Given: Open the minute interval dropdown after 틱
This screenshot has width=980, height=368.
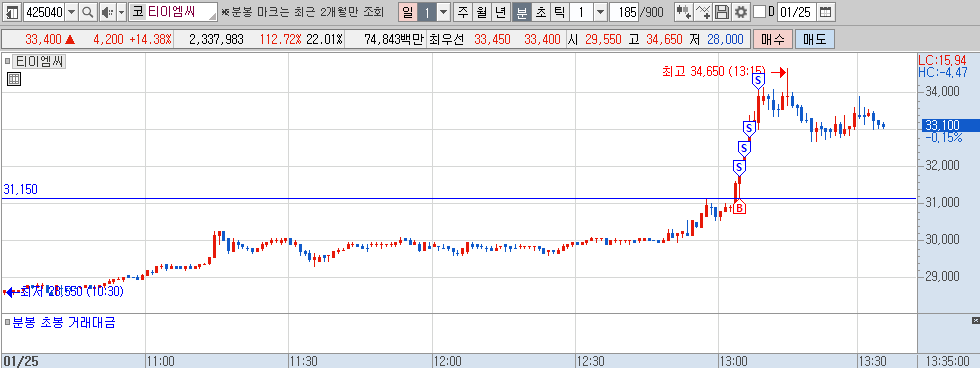Looking at the screenshot, I should click(599, 12).
